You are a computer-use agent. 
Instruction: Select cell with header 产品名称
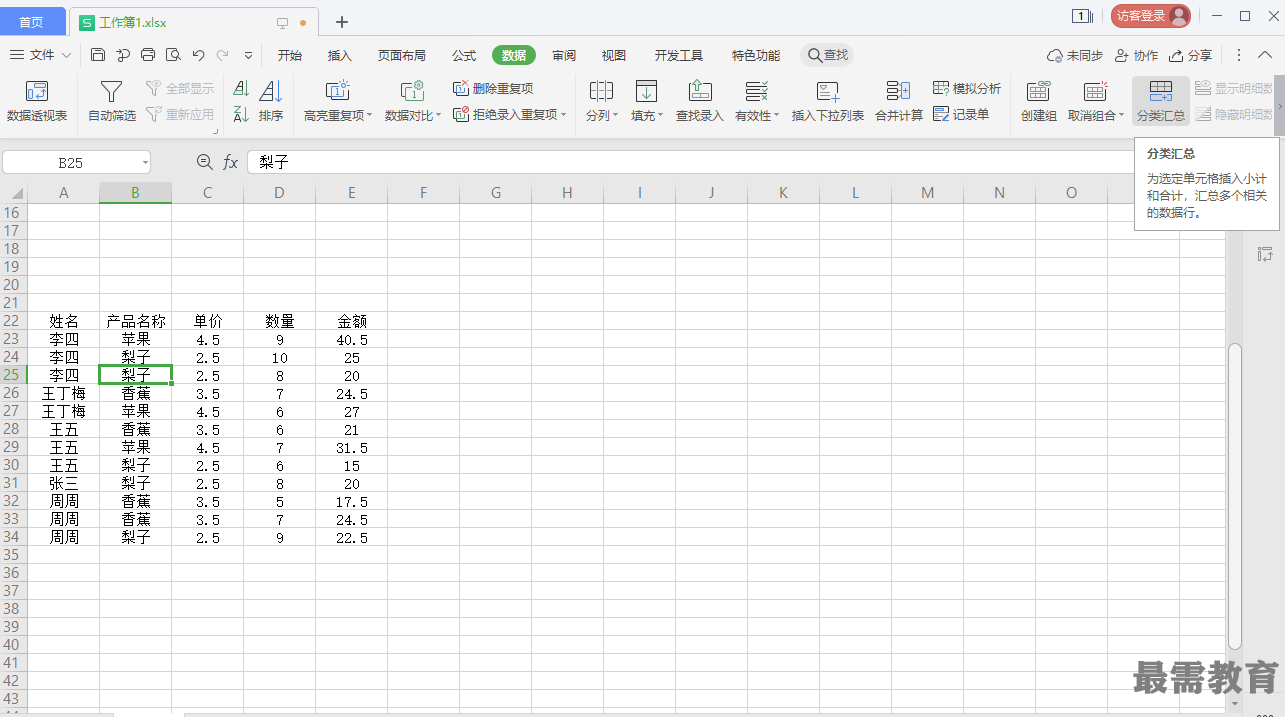[136, 321]
